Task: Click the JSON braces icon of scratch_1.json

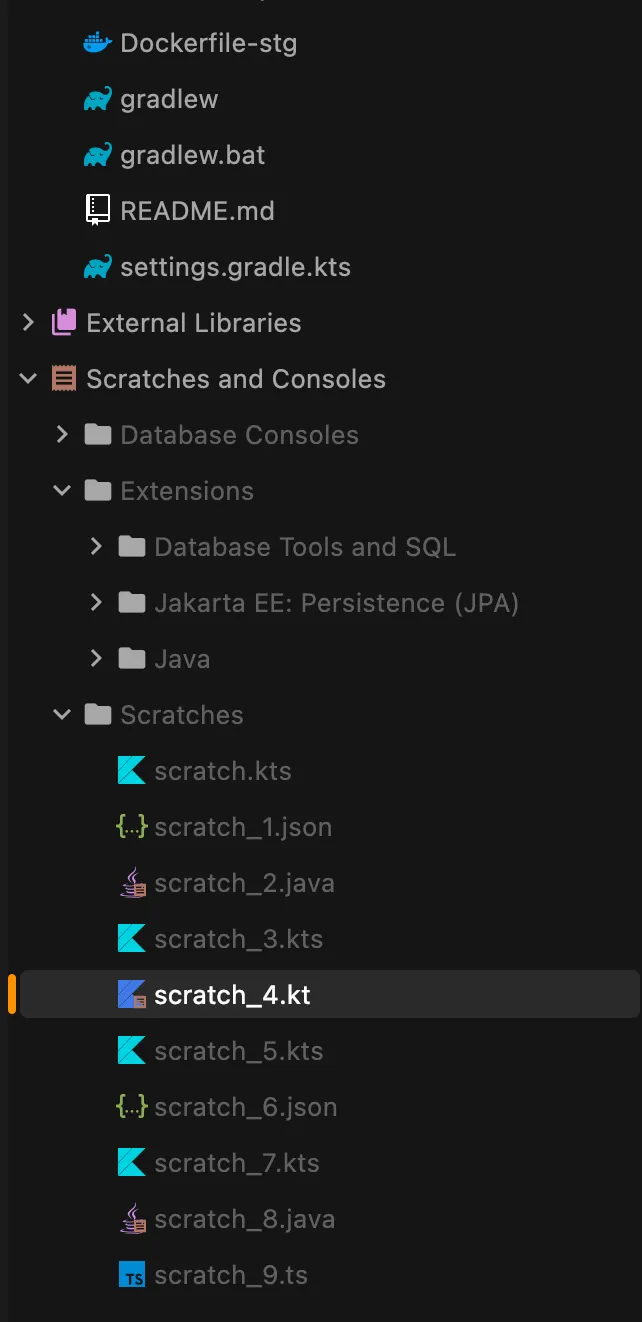Action: 131,827
